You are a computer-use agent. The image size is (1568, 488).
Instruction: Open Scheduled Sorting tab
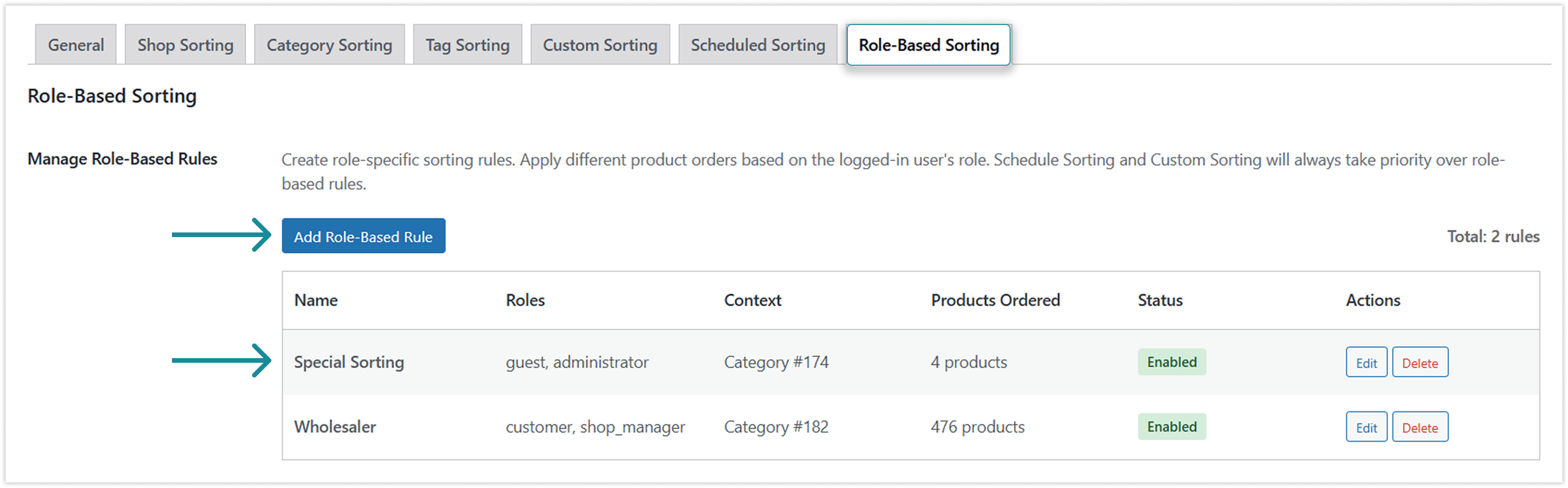pyautogui.click(x=758, y=44)
